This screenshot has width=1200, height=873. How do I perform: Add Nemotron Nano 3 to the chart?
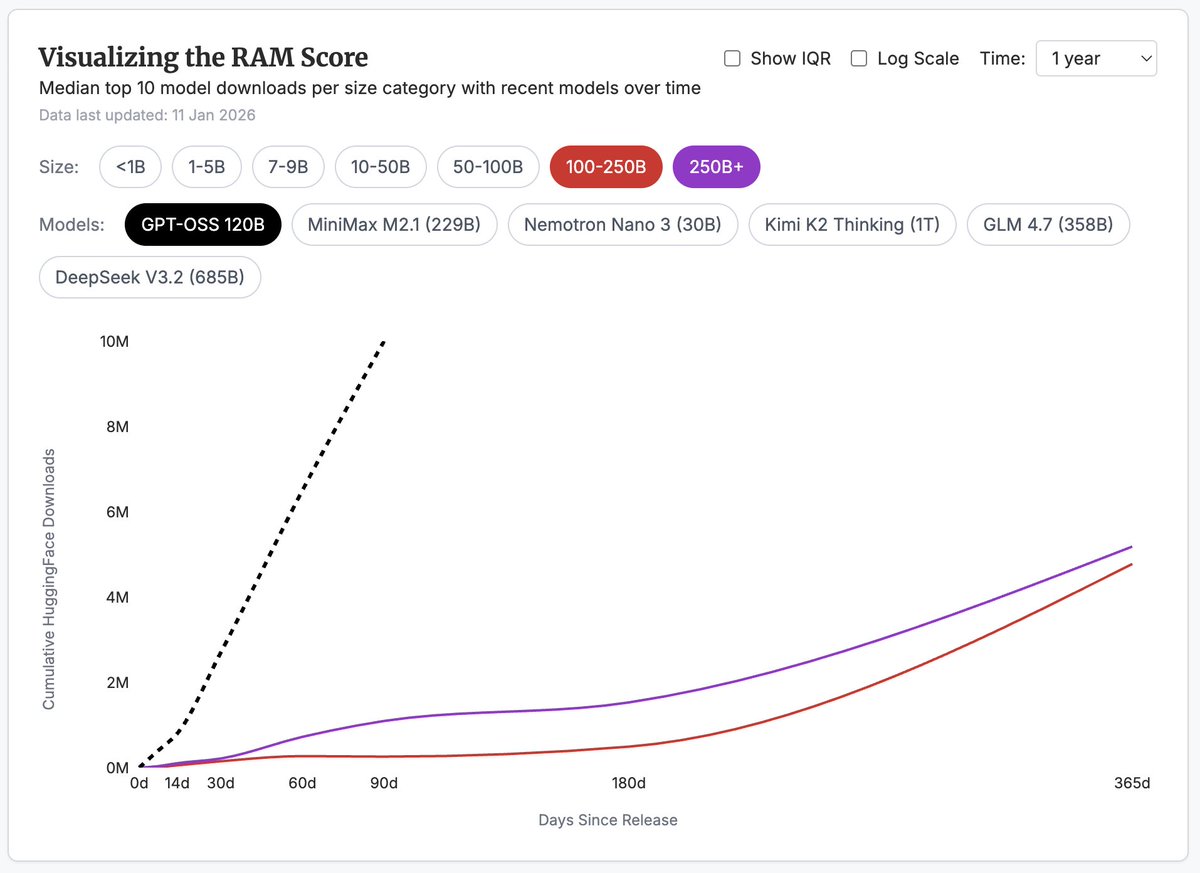[623, 225]
